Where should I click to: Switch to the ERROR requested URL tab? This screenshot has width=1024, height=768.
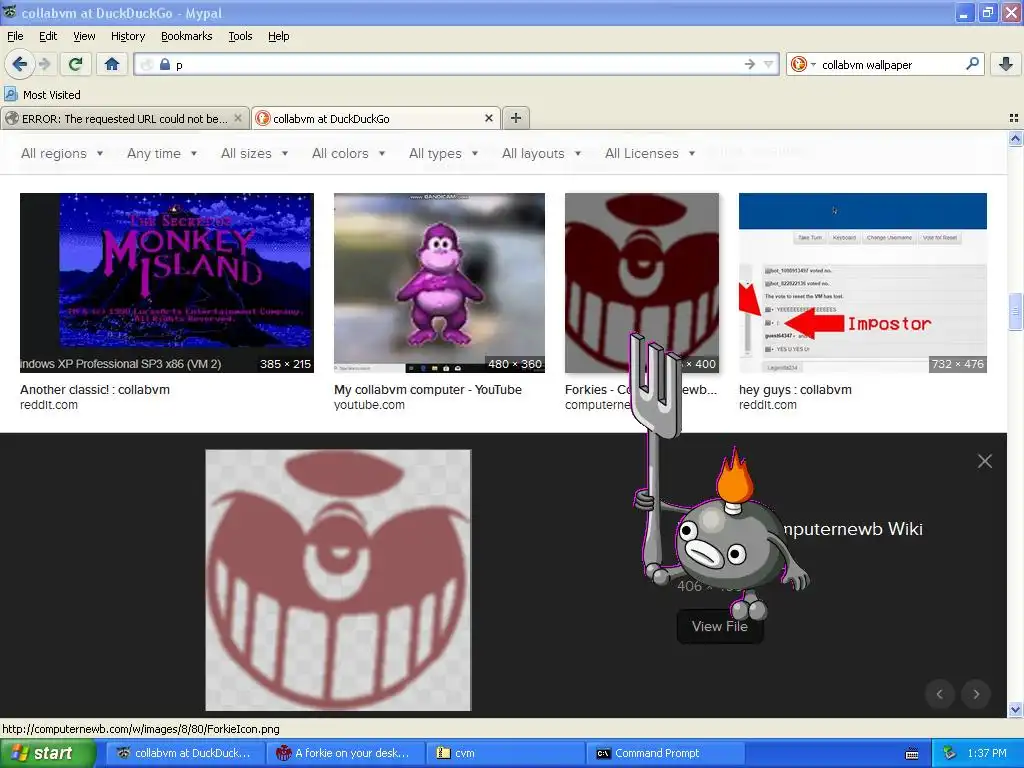(124, 119)
